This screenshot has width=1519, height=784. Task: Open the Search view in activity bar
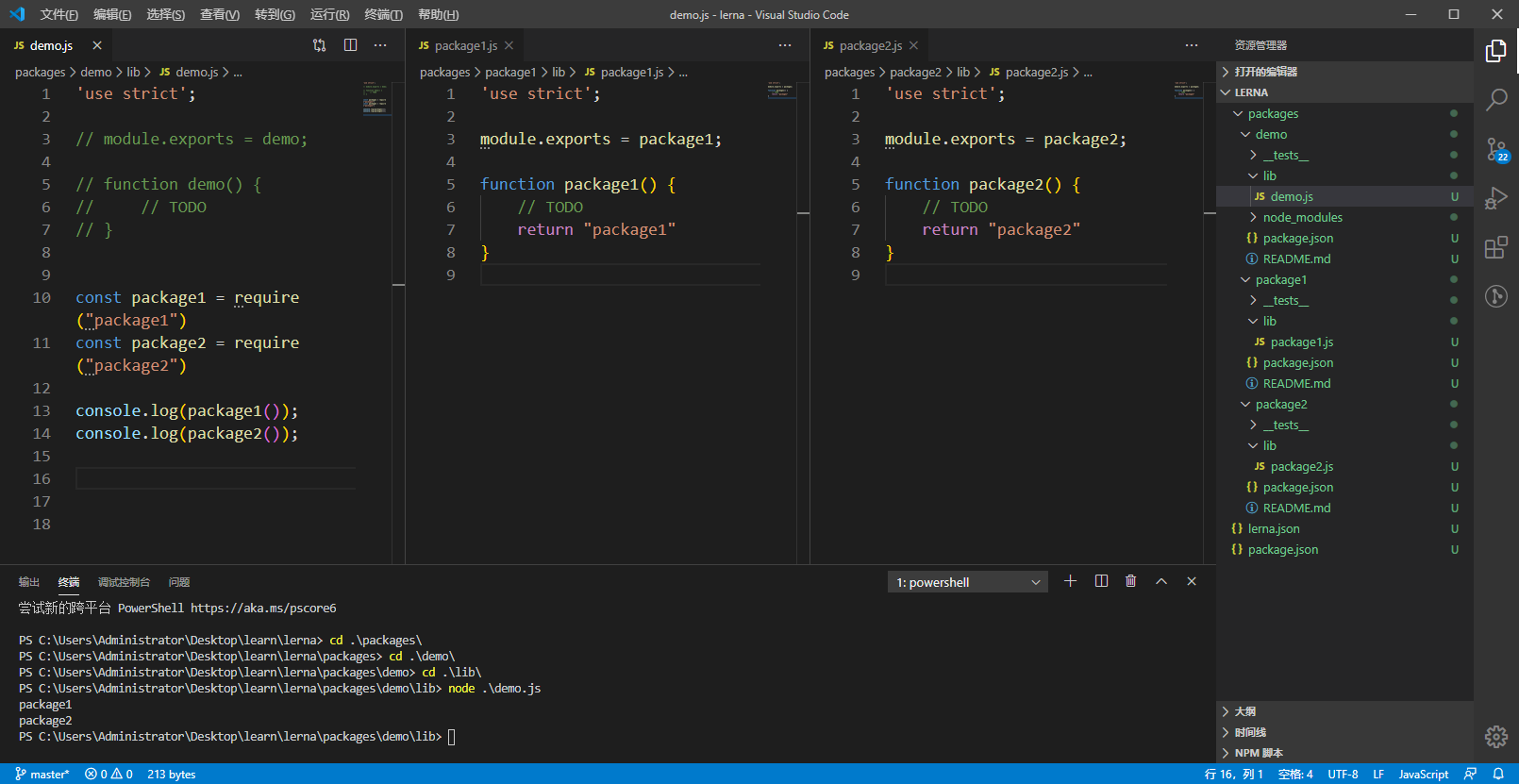pos(1496,100)
